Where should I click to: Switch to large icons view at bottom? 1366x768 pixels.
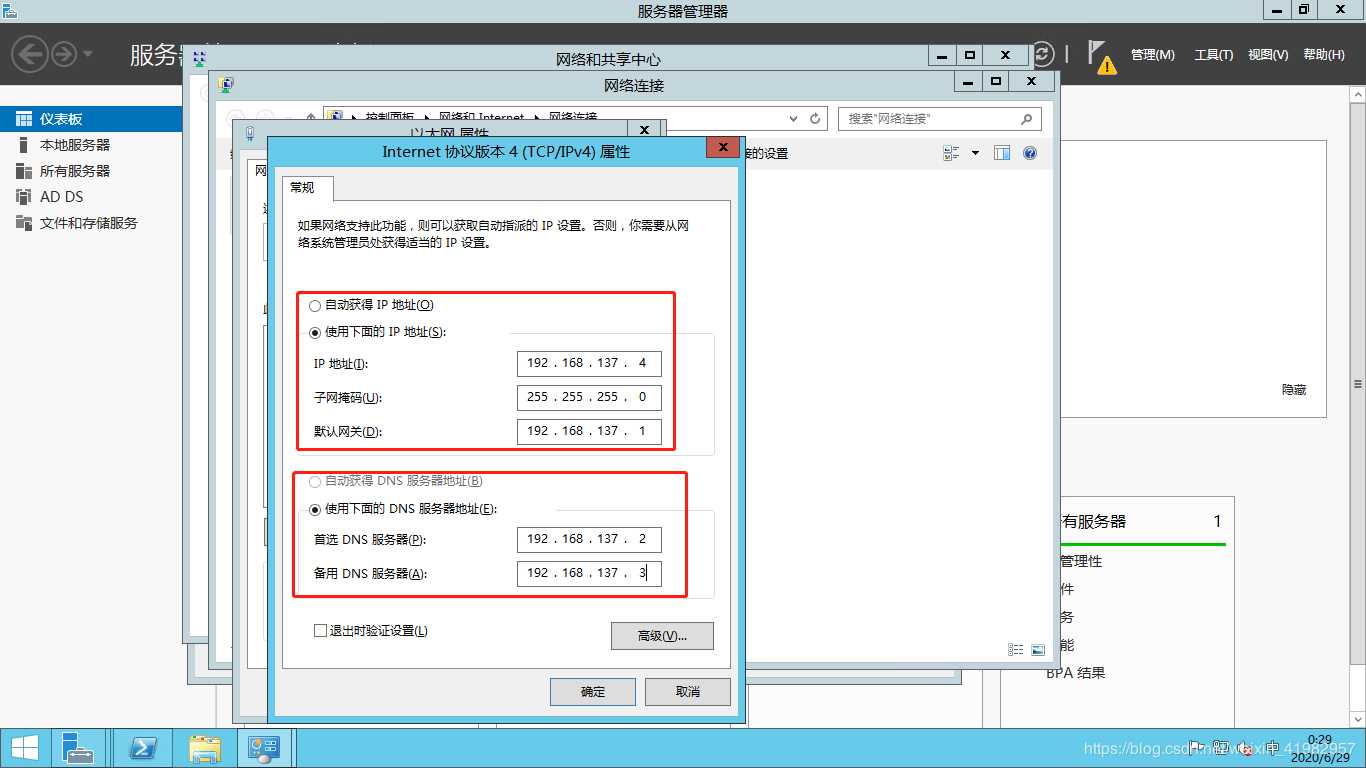coord(1038,649)
